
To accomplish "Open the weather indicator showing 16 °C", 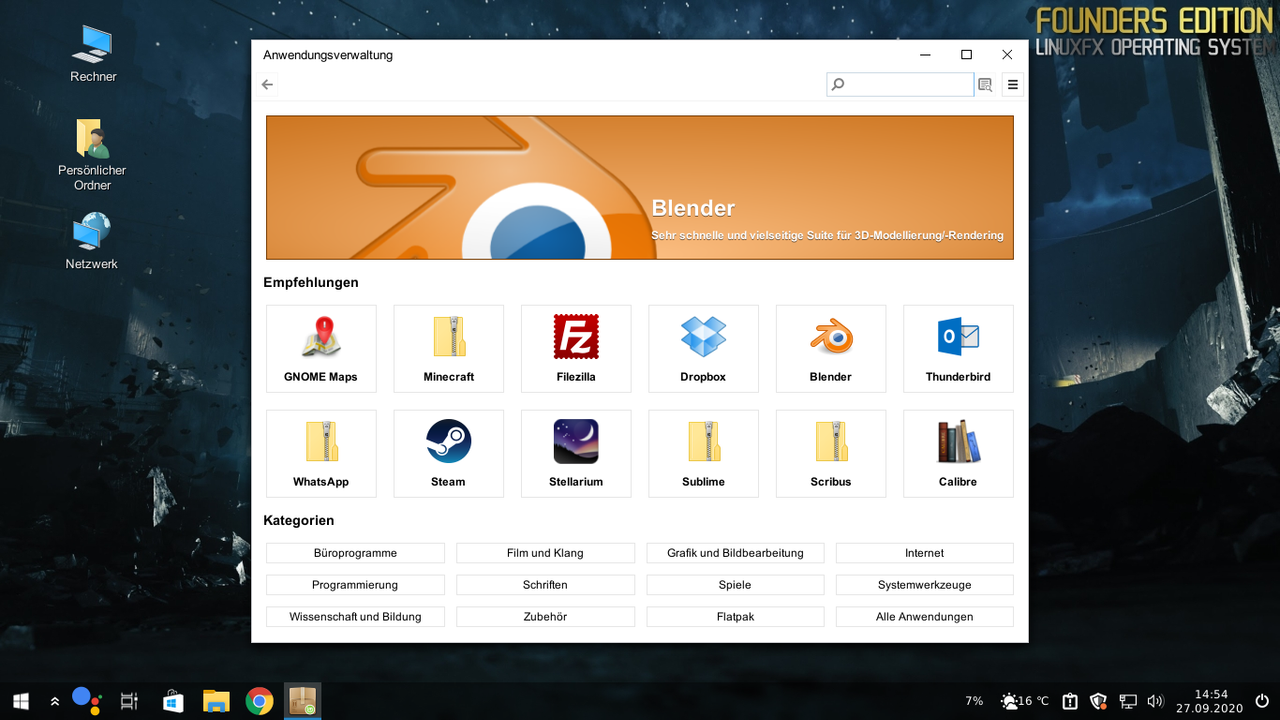I will click(1025, 701).
